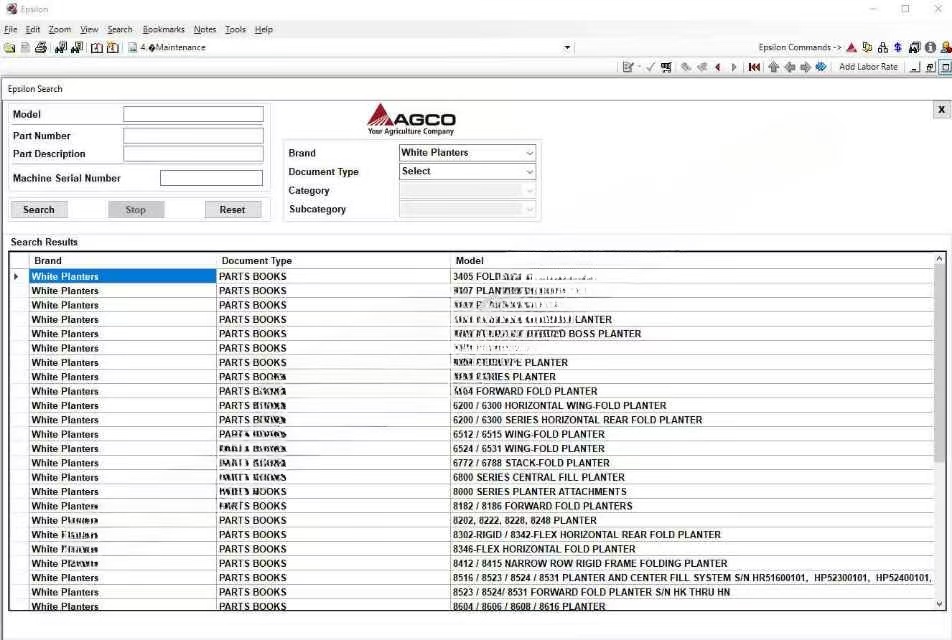Click the blue double-arrow sync icon

coord(821,67)
